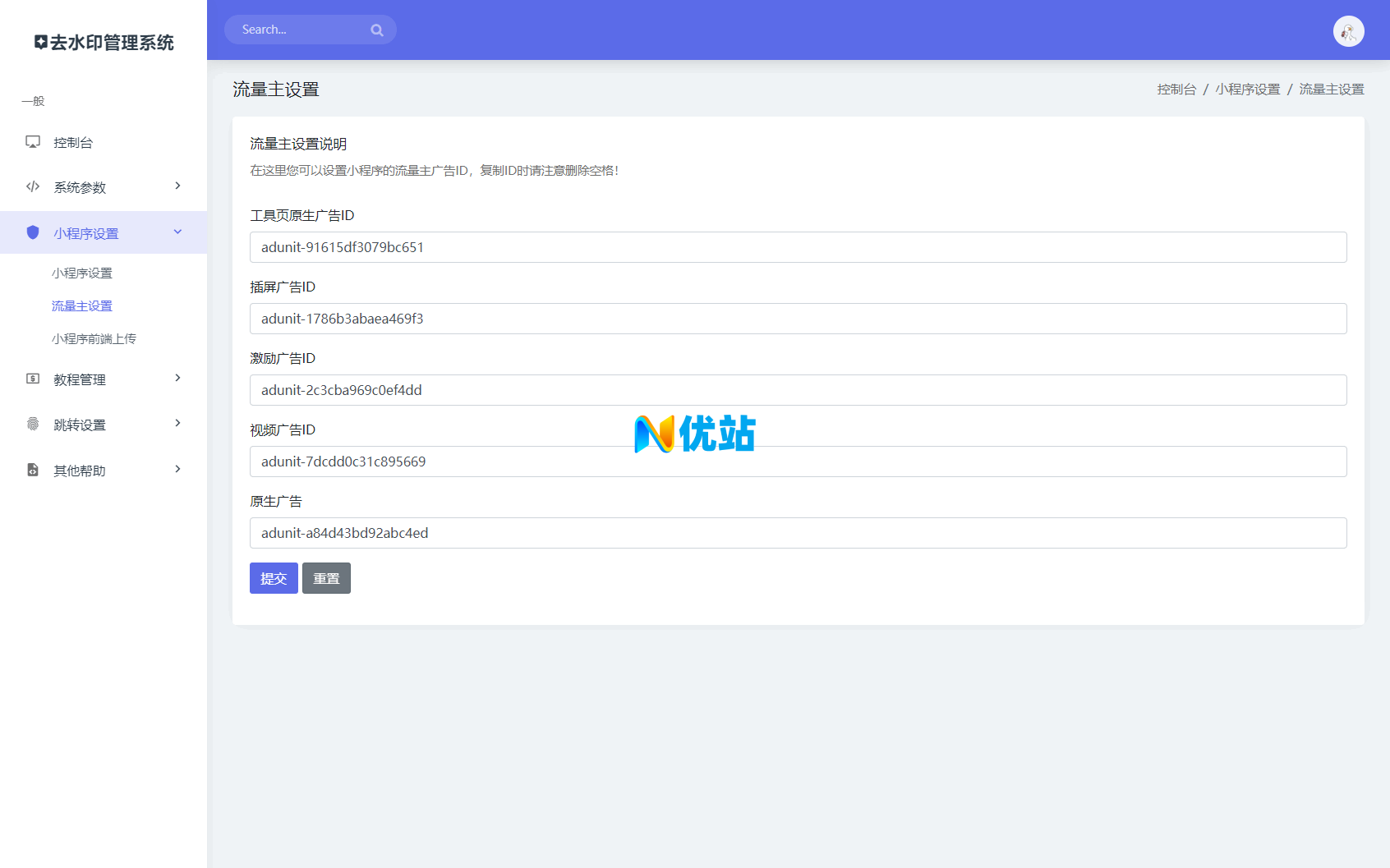Click the 其他帮助 file icon

32,470
